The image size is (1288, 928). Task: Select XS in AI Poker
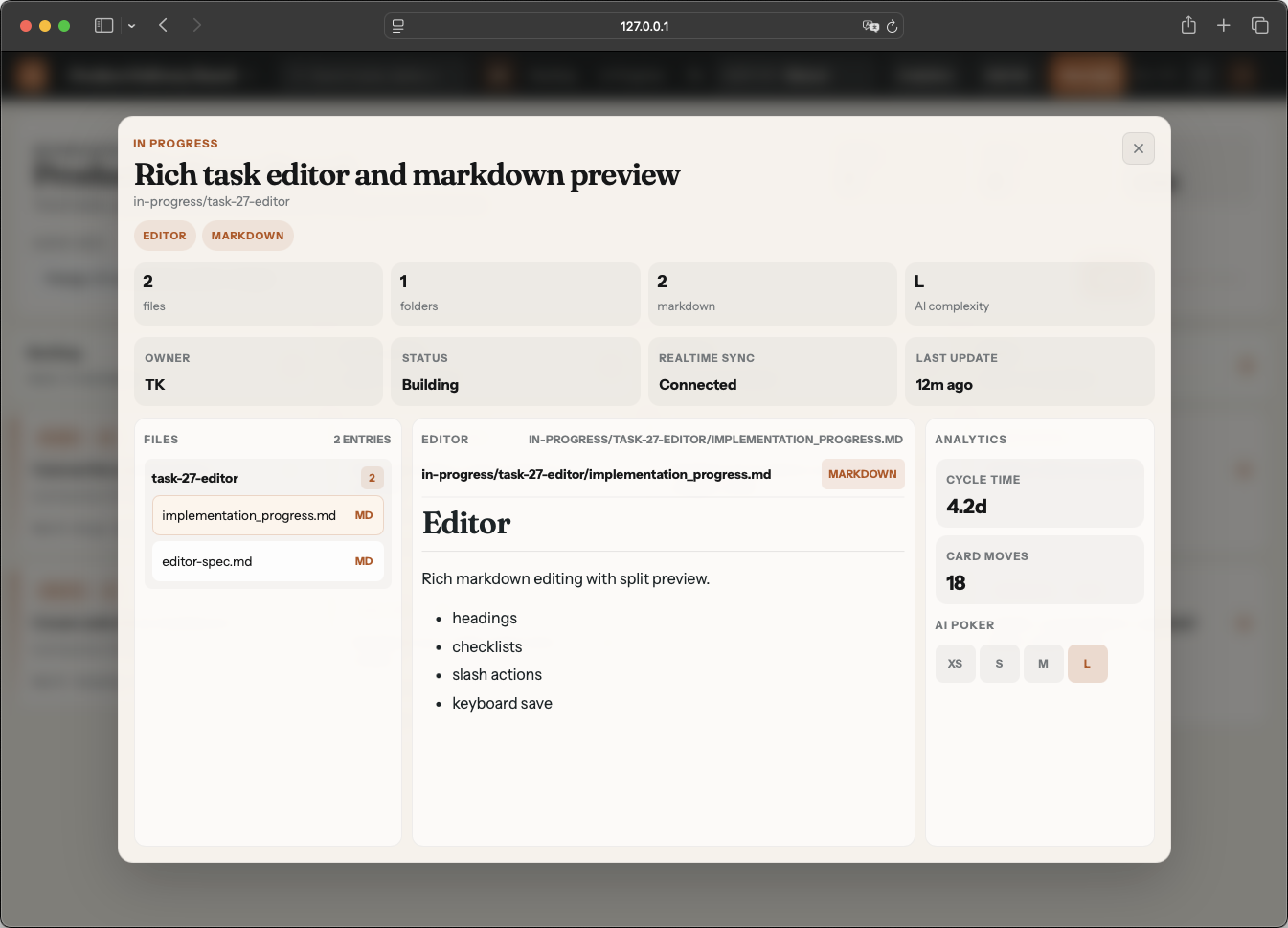[955, 664]
